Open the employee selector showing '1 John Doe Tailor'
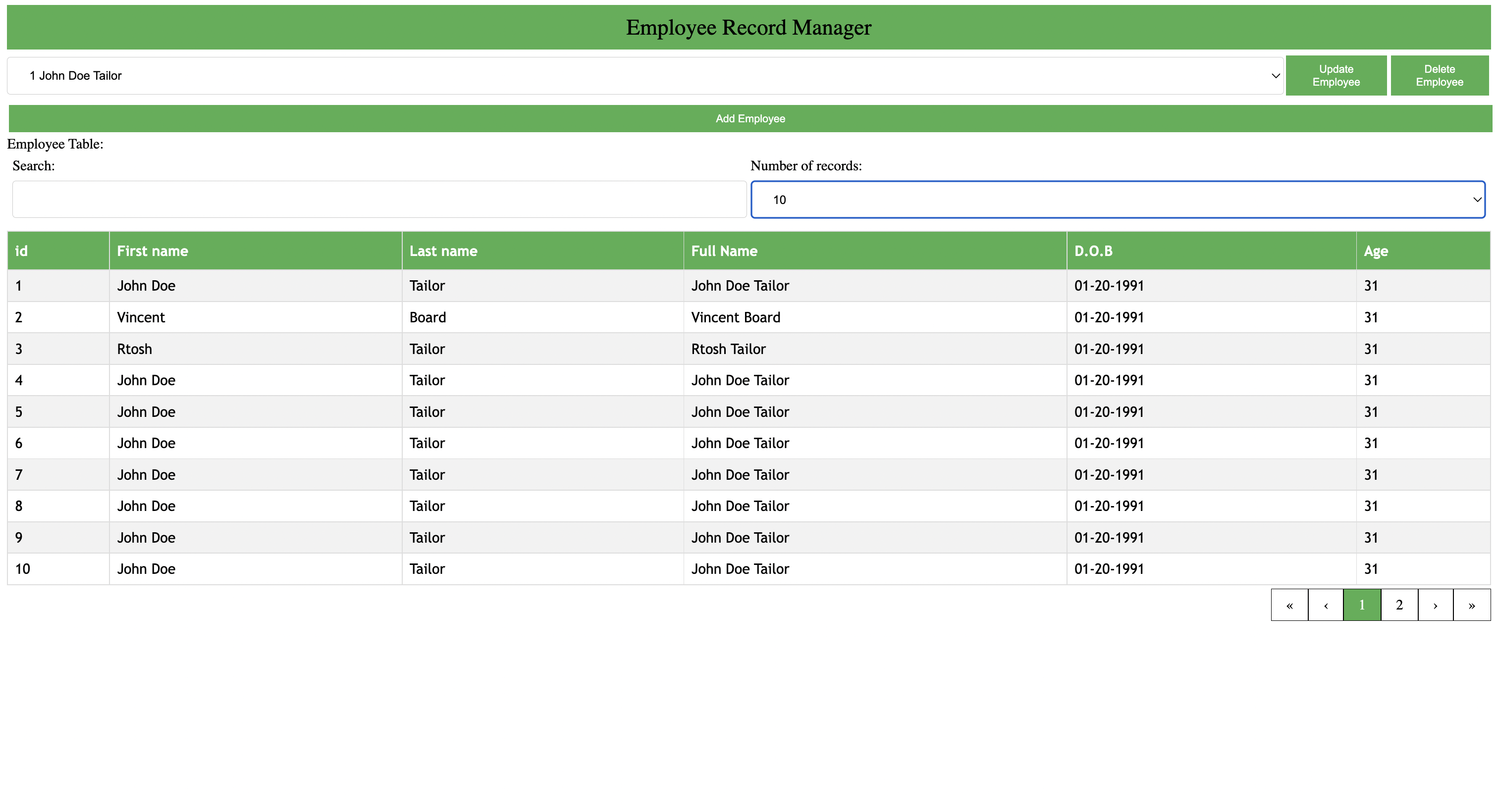 point(645,76)
